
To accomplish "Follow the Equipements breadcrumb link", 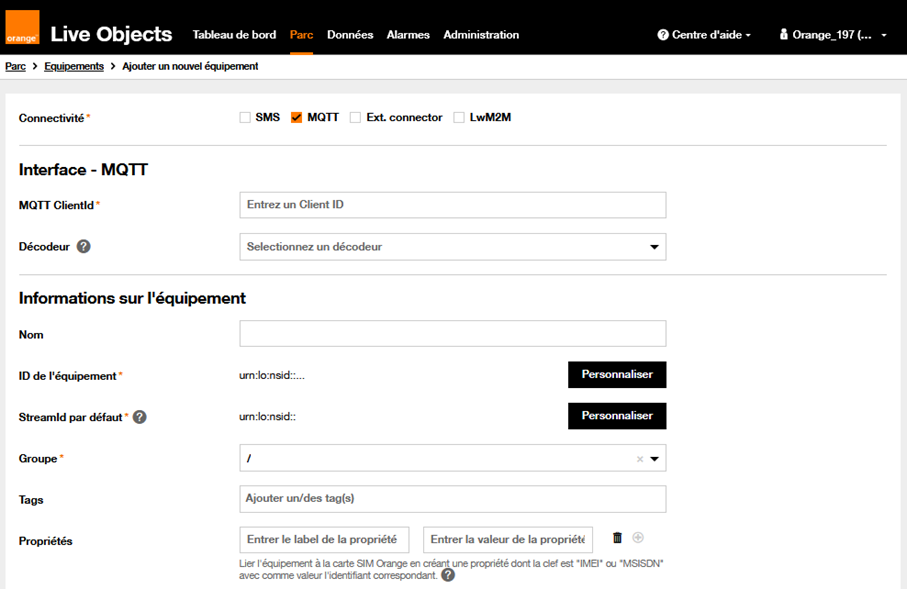I will coord(74,66).
